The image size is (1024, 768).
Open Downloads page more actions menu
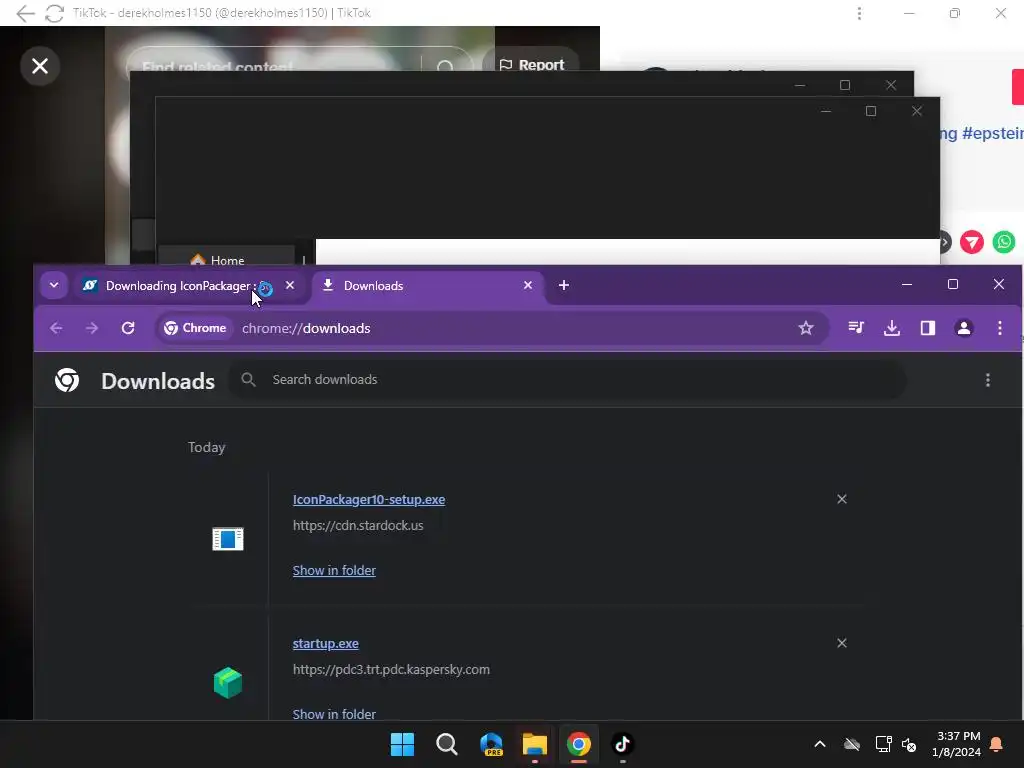pos(988,380)
